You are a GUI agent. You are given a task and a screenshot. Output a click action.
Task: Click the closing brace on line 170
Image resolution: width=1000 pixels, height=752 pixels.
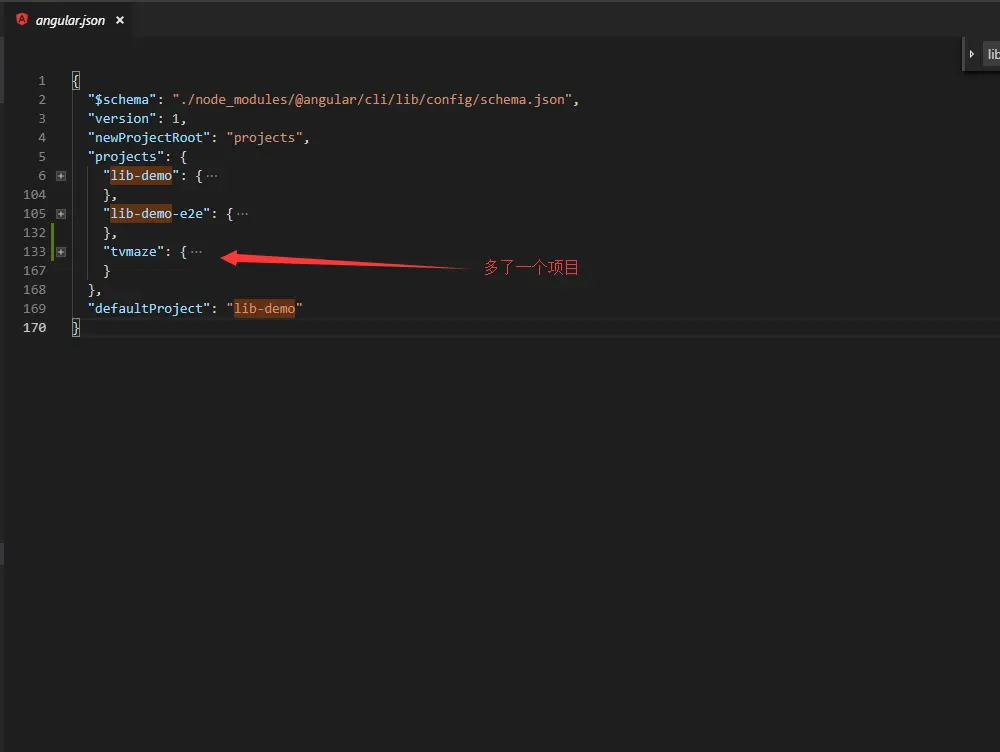pyautogui.click(x=76, y=328)
